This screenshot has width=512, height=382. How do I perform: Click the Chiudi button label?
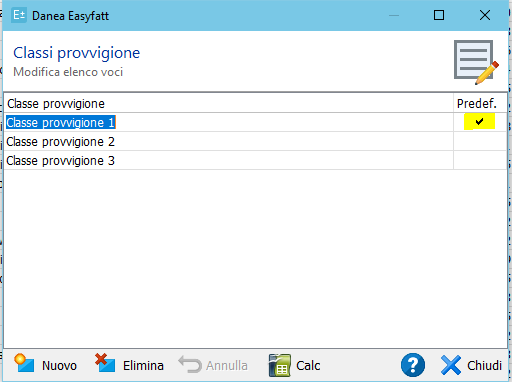tap(484, 365)
